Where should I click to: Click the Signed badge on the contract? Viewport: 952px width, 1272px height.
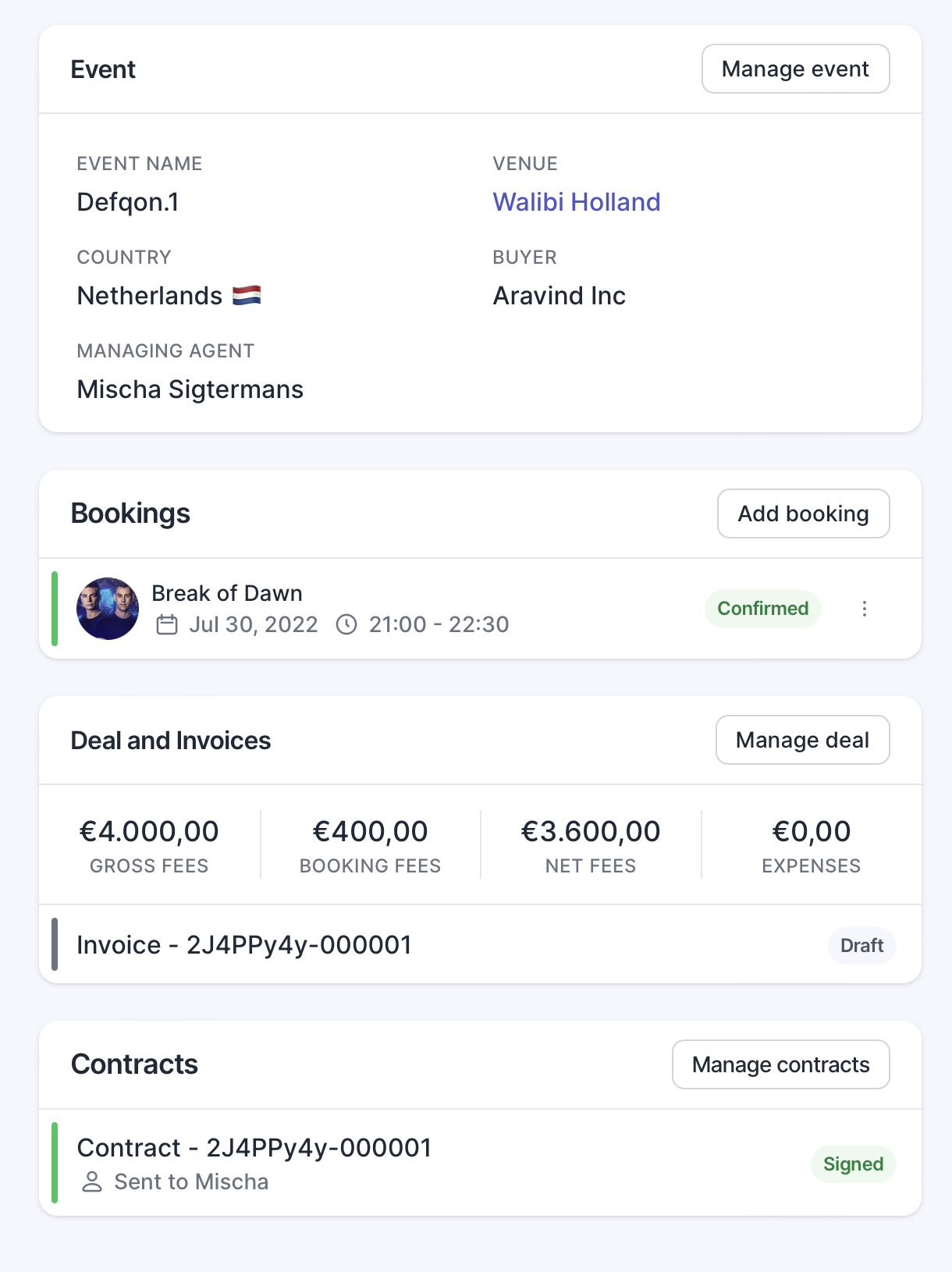click(853, 1164)
